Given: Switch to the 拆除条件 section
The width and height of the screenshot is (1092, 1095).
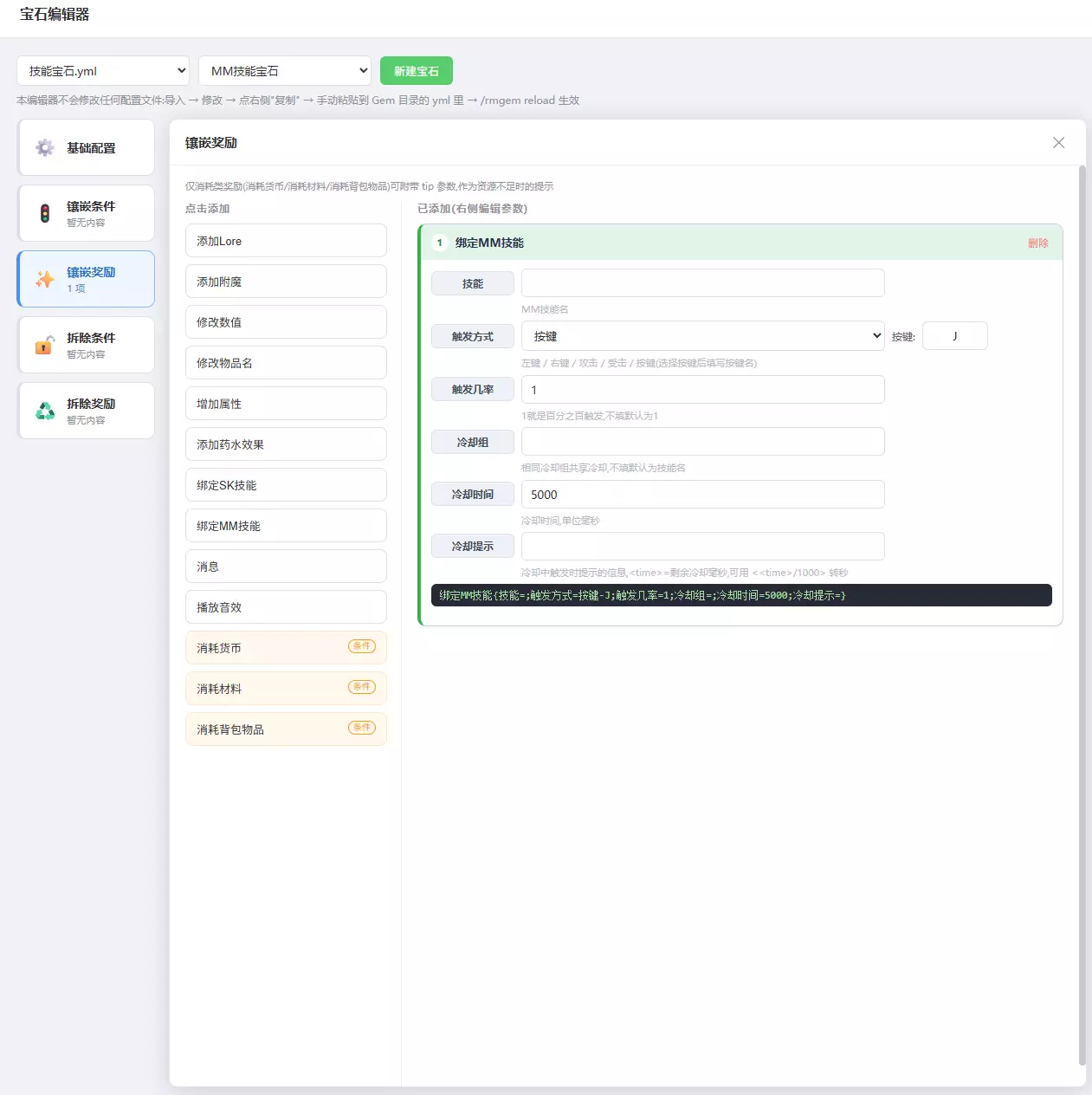Looking at the screenshot, I should coord(86,345).
